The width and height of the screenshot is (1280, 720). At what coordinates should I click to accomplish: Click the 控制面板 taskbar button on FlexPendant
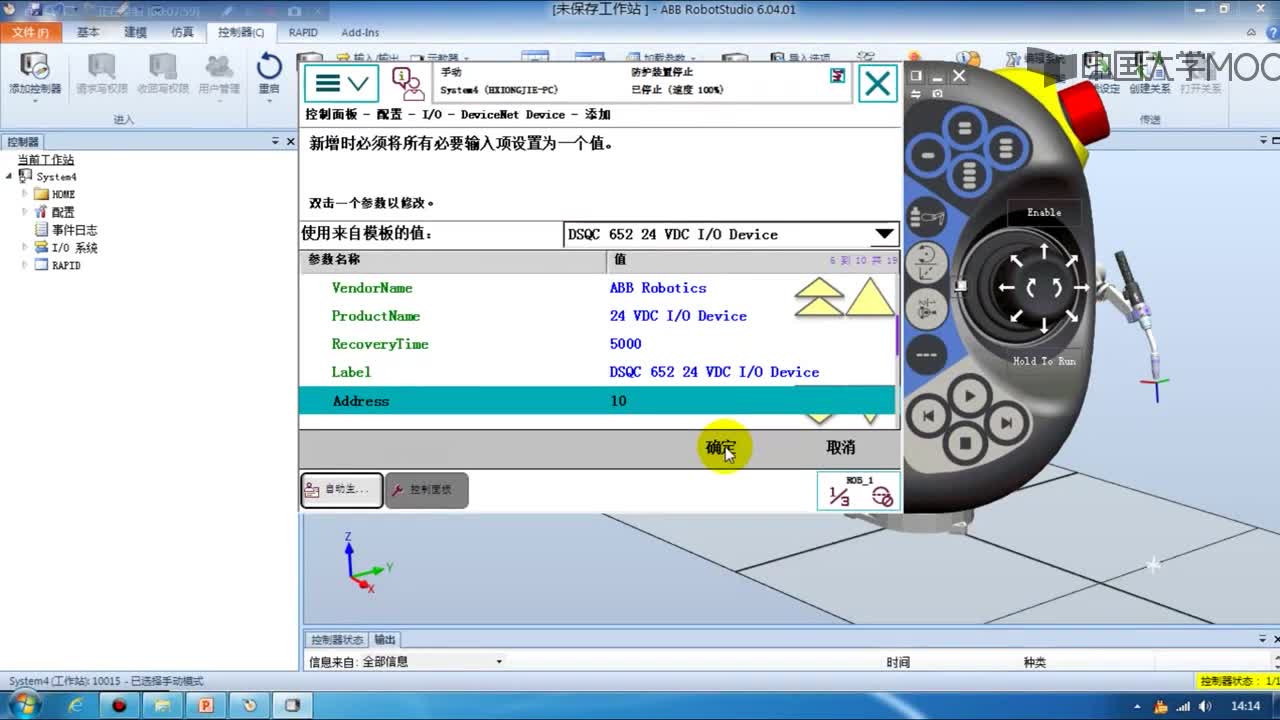pos(427,490)
